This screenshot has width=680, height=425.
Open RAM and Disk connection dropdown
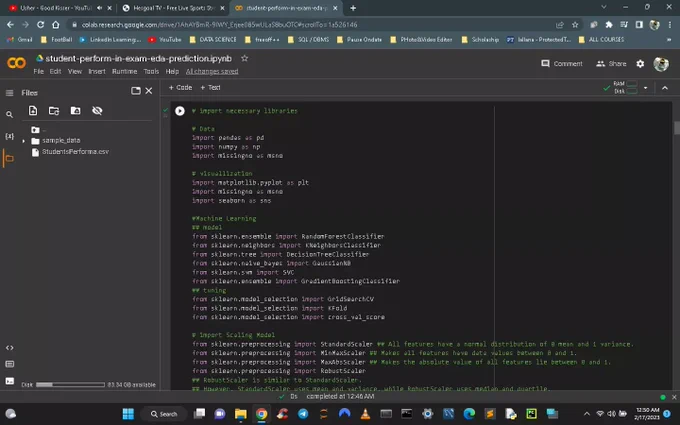645,88
